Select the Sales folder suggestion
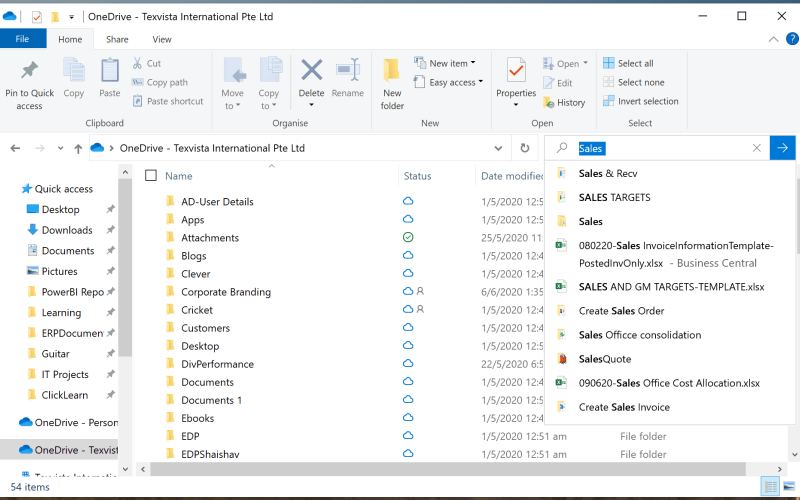 (x=669, y=221)
